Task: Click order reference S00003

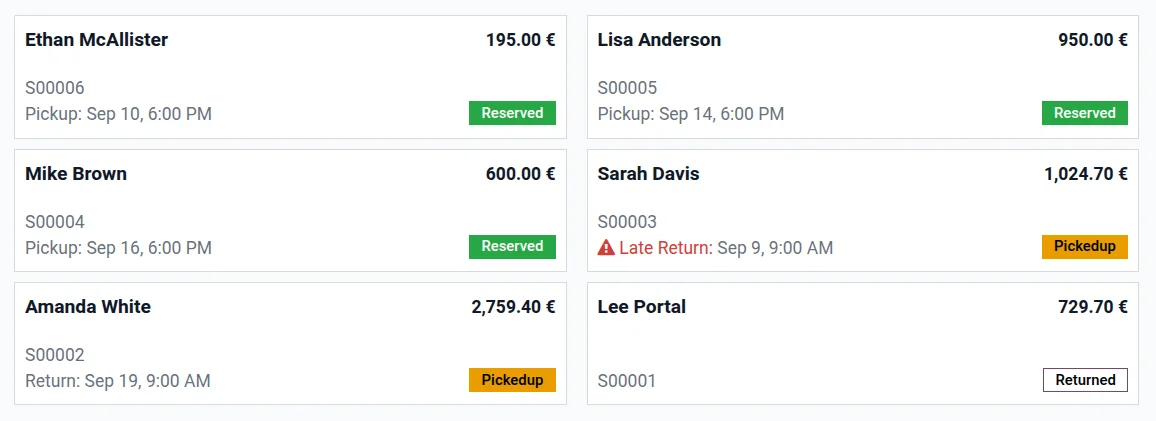Action: coord(627,222)
